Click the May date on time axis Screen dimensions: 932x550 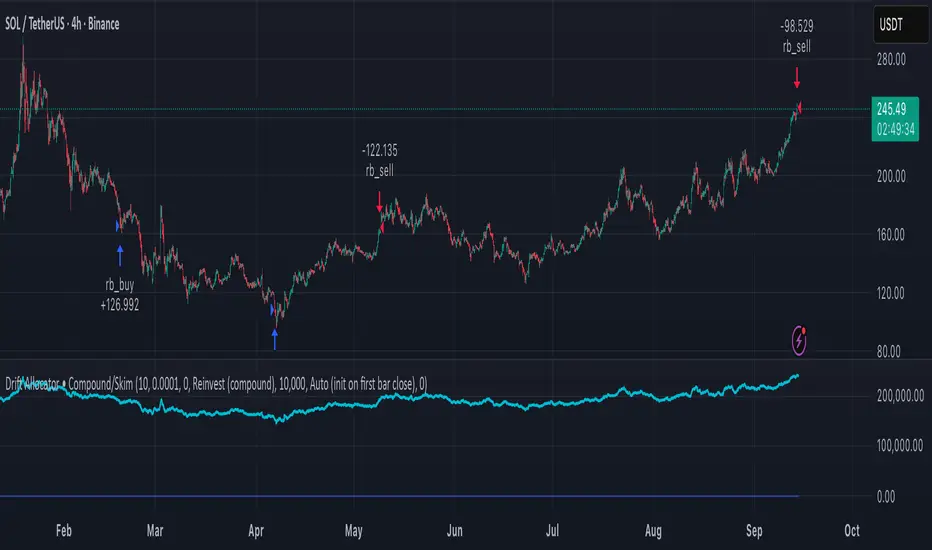tap(354, 530)
